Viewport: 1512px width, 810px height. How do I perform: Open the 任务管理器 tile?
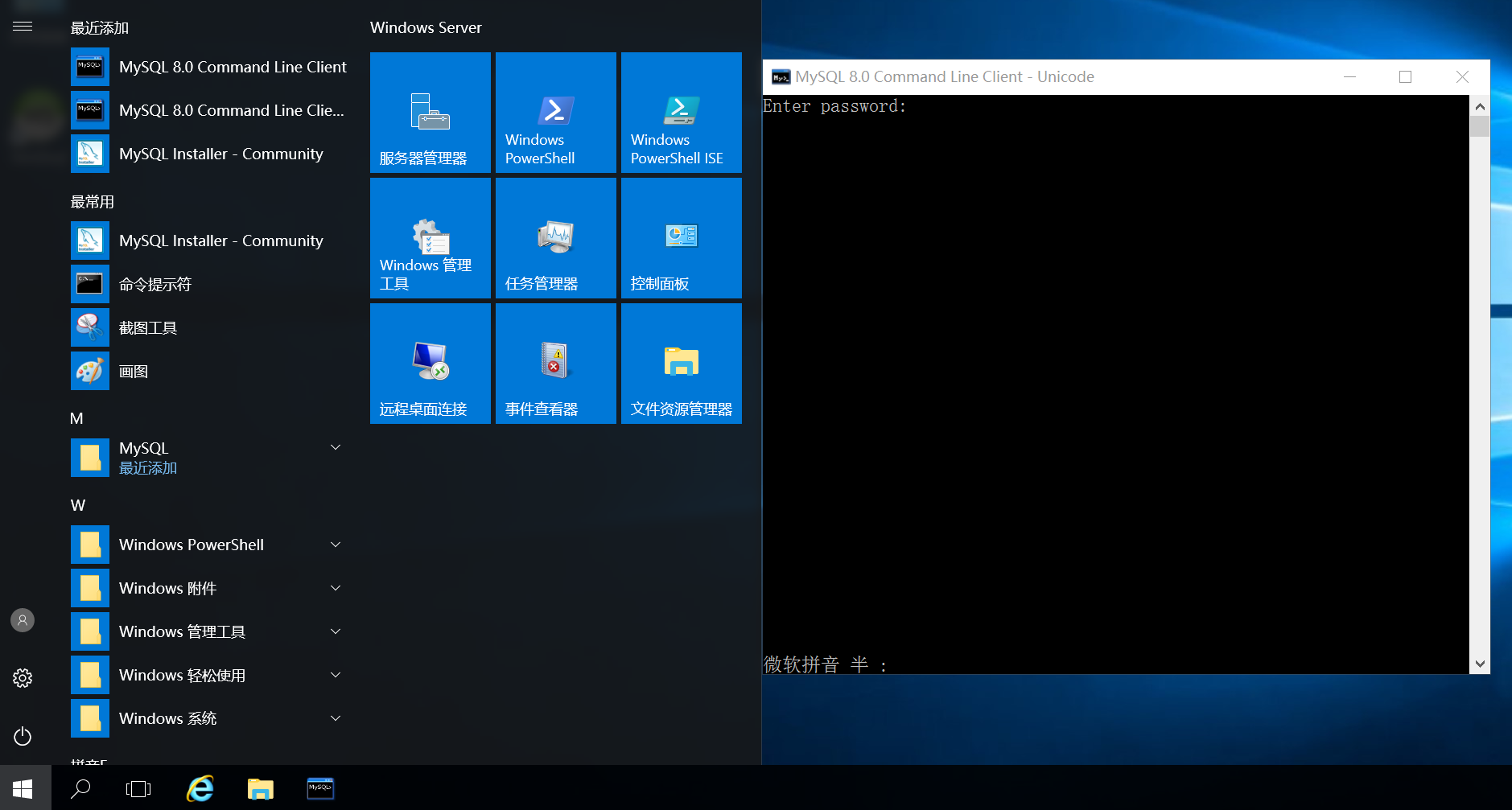[x=556, y=238]
